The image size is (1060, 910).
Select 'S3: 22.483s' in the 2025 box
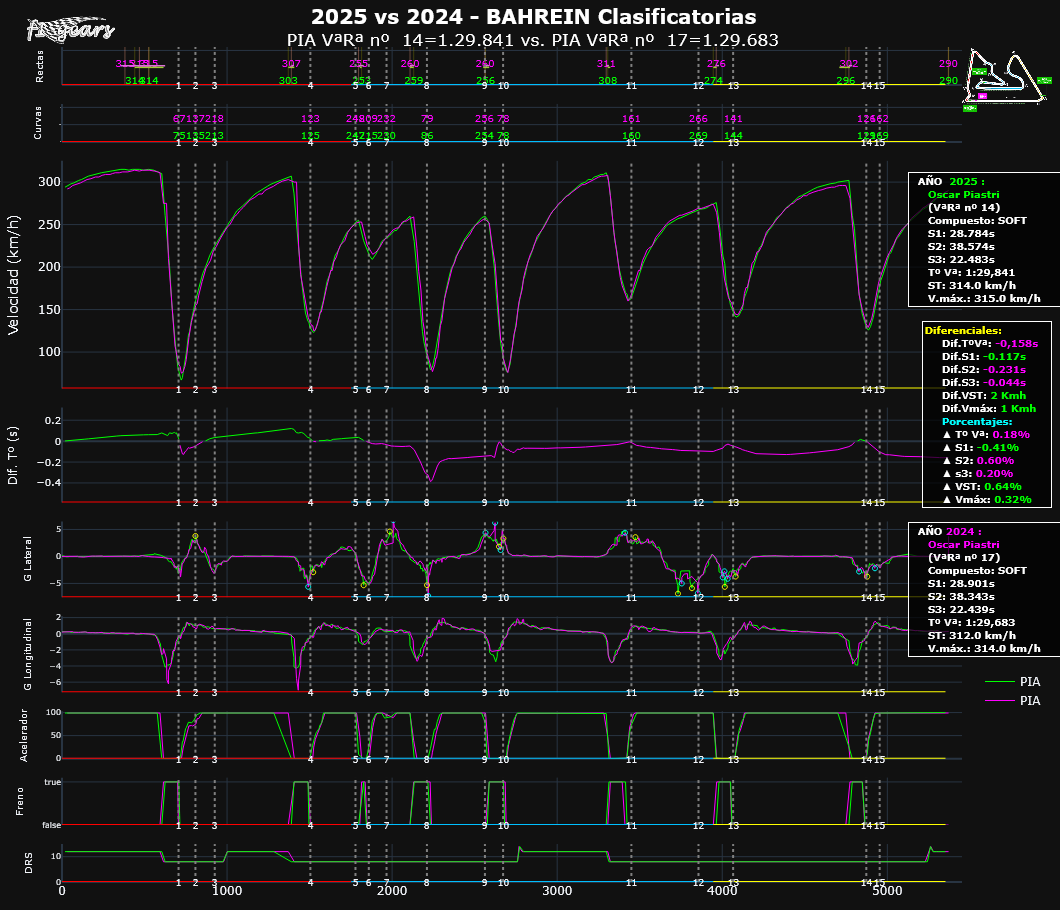tap(961, 260)
